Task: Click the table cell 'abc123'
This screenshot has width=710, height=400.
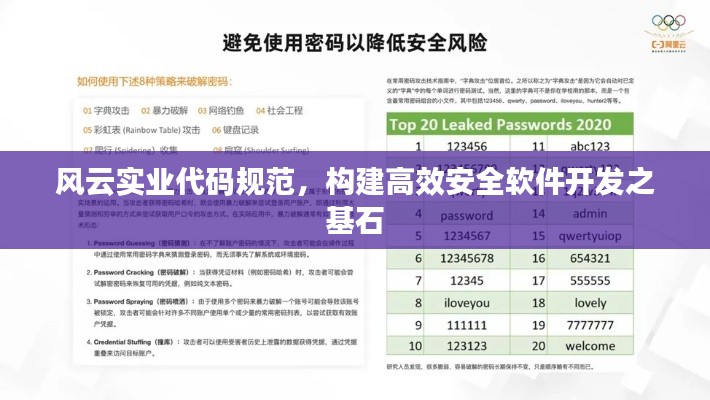Action: point(590,146)
